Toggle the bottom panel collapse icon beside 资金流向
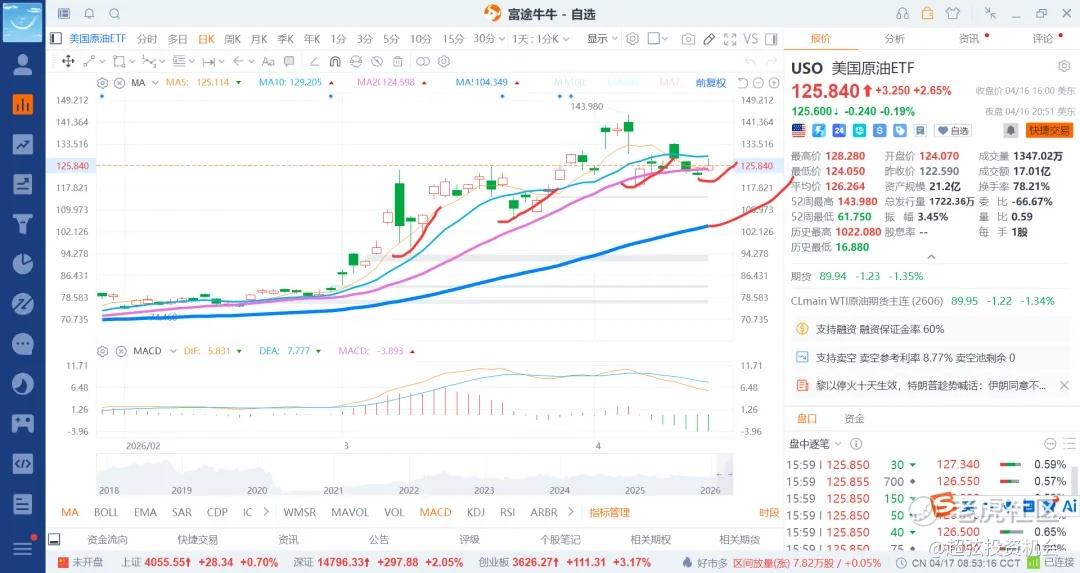The image size is (1080, 573). point(54,539)
